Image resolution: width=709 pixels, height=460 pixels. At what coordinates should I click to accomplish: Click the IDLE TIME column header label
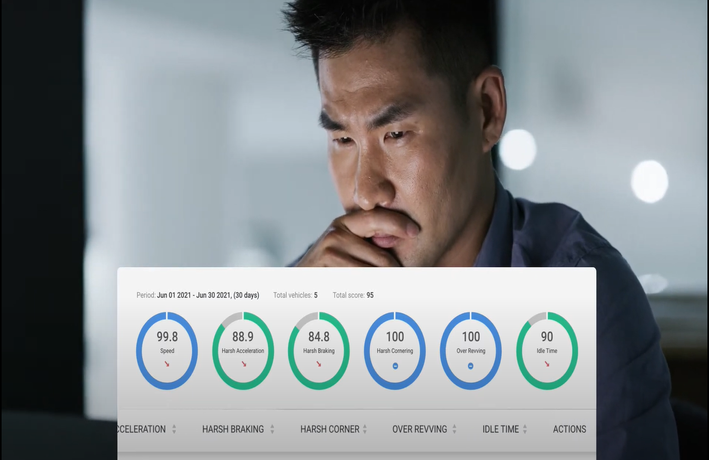(x=500, y=429)
